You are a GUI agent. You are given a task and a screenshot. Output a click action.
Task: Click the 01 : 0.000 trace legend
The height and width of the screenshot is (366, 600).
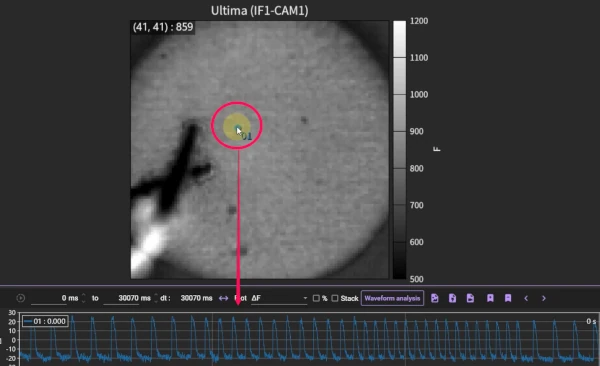[45, 321]
